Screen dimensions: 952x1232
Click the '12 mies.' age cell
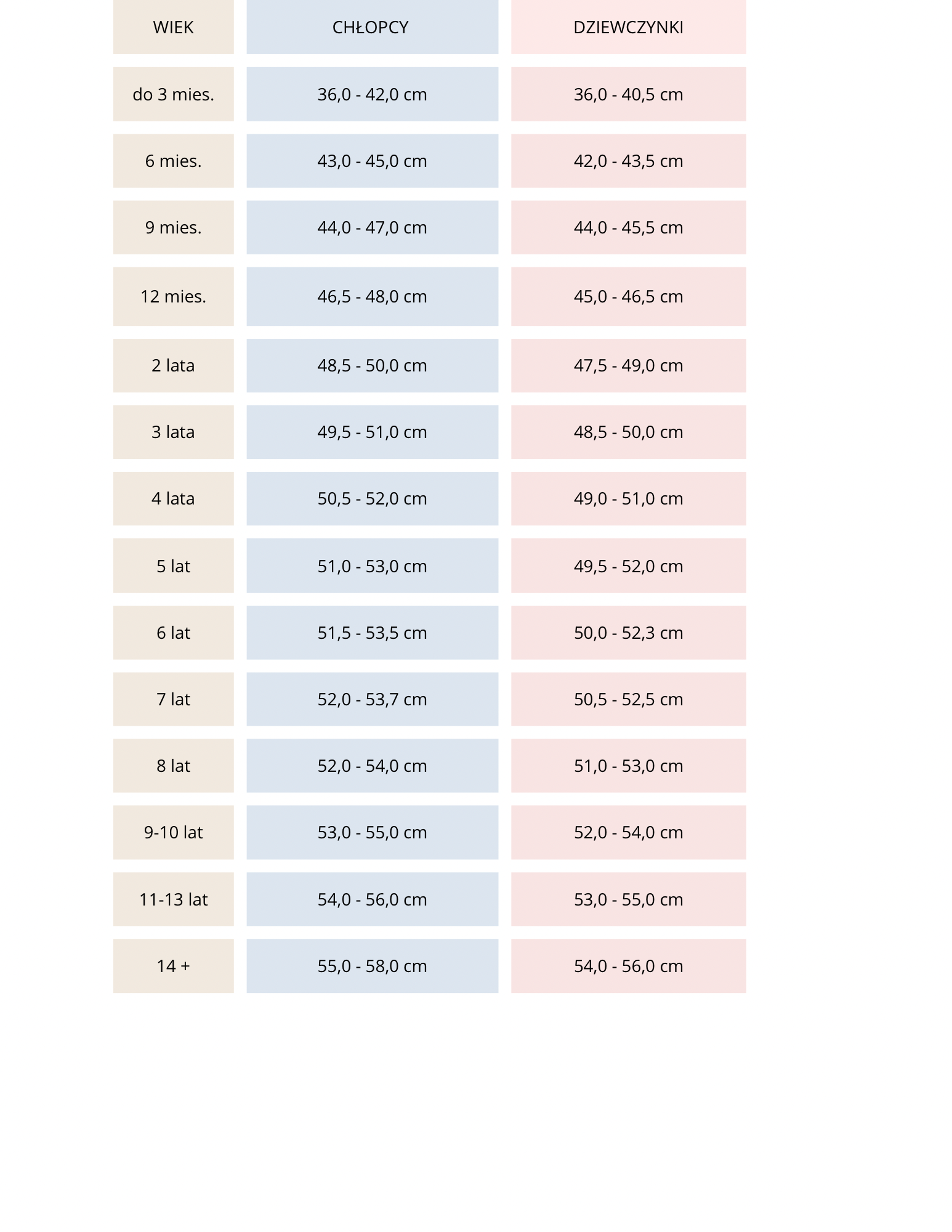coord(173,296)
